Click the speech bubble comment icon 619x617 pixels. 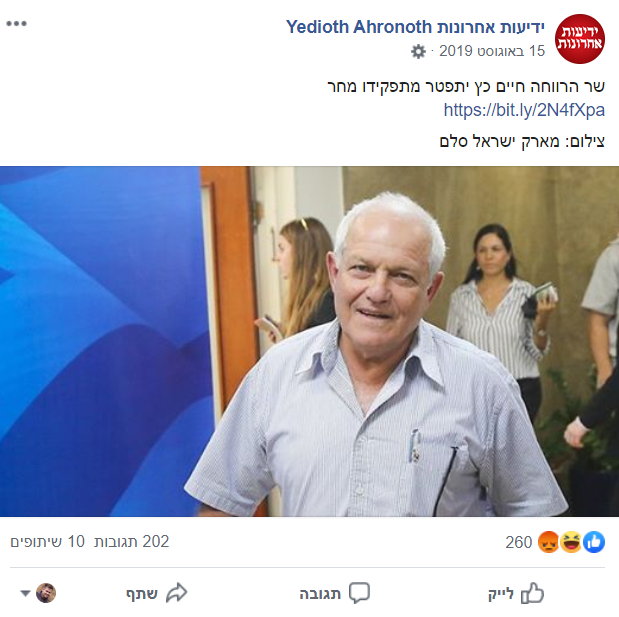[x=359, y=593]
